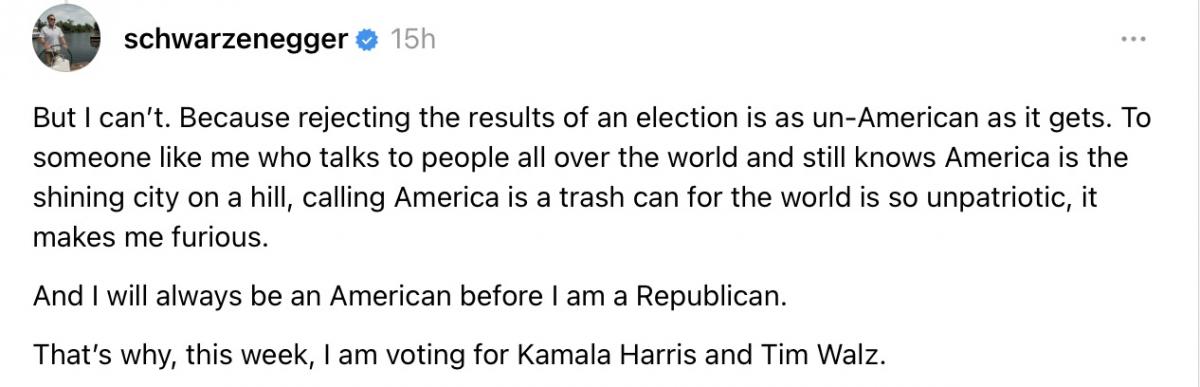Open the three-dot more options menu
Viewport: 1200px width, 387px height.
[x=1133, y=40]
